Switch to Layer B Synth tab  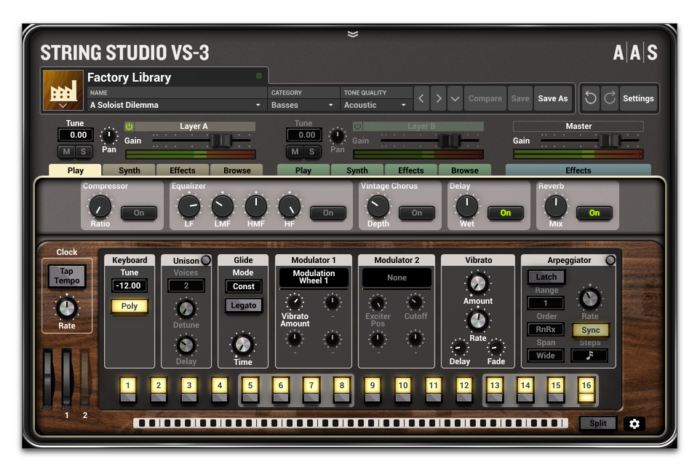pos(357,170)
